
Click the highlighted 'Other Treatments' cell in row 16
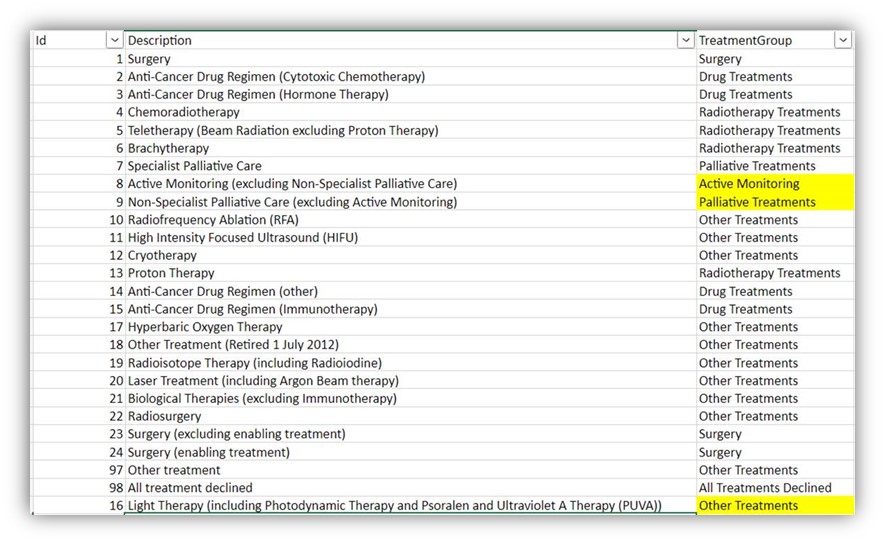(776, 506)
